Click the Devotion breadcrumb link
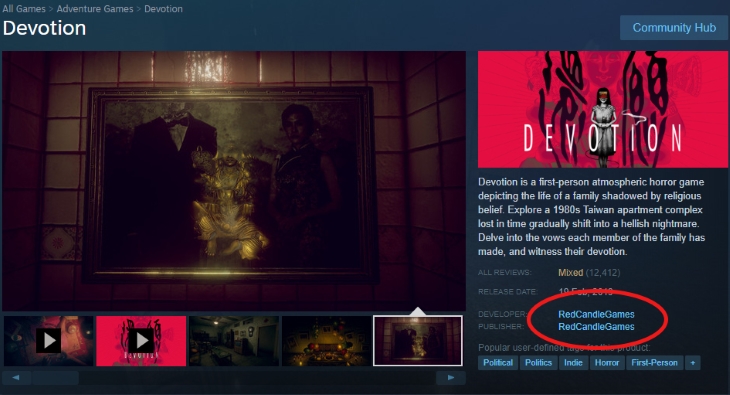The image size is (730, 395). (x=163, y=8)
